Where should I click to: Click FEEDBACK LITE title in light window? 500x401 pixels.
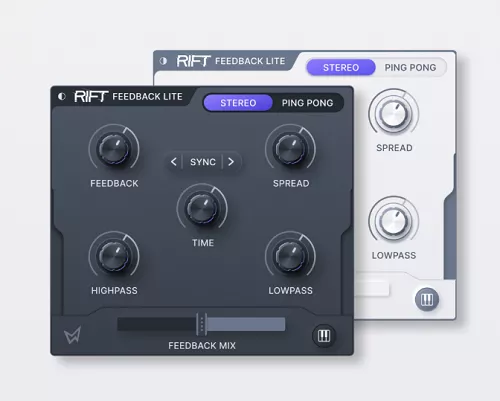click(x=250, y=61)
